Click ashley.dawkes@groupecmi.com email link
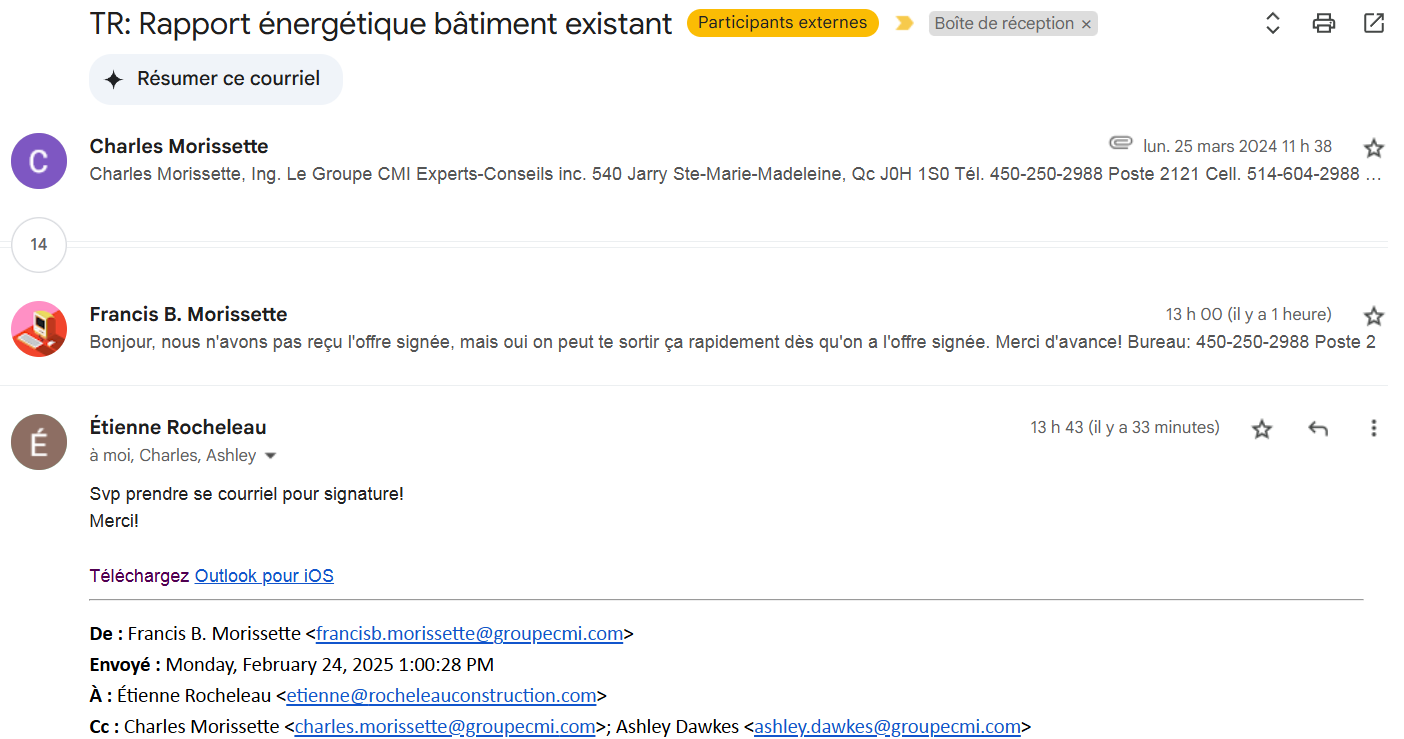Screen dimensions: 1404x739 887,727
